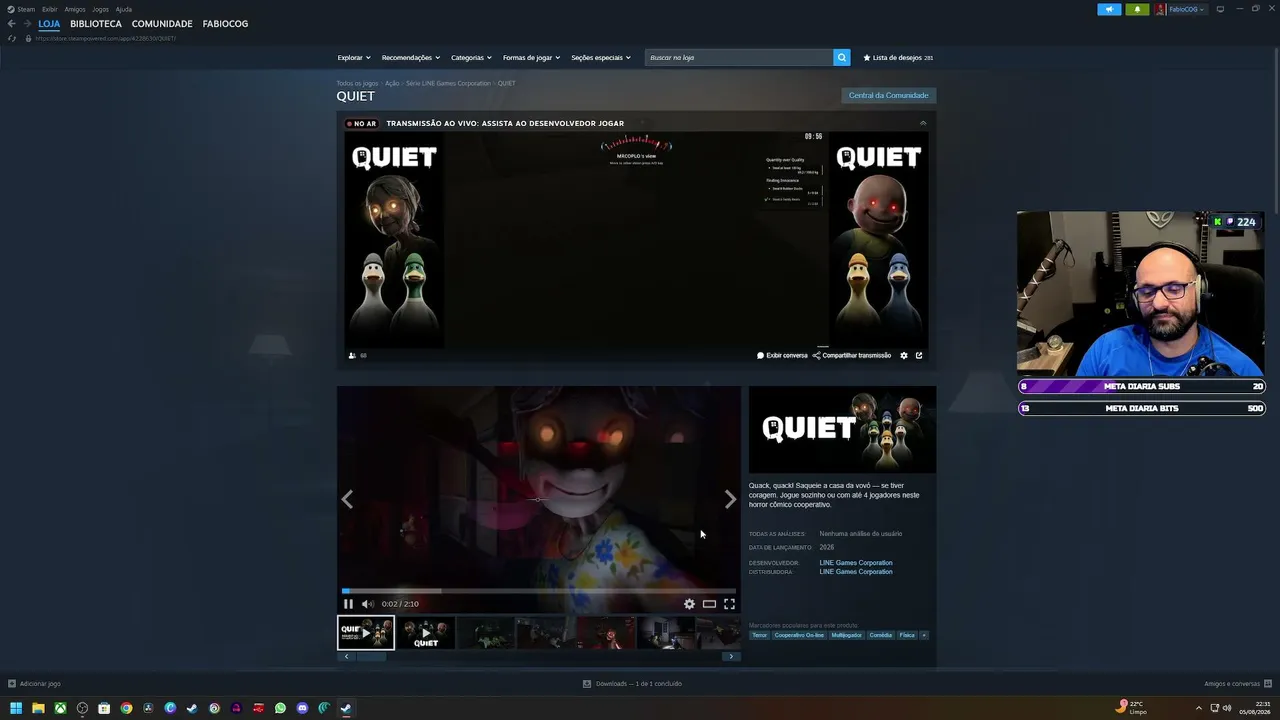Expand Seções especiais dropdown
This screenshot has height=720, width=1280.
click(601, 58)
